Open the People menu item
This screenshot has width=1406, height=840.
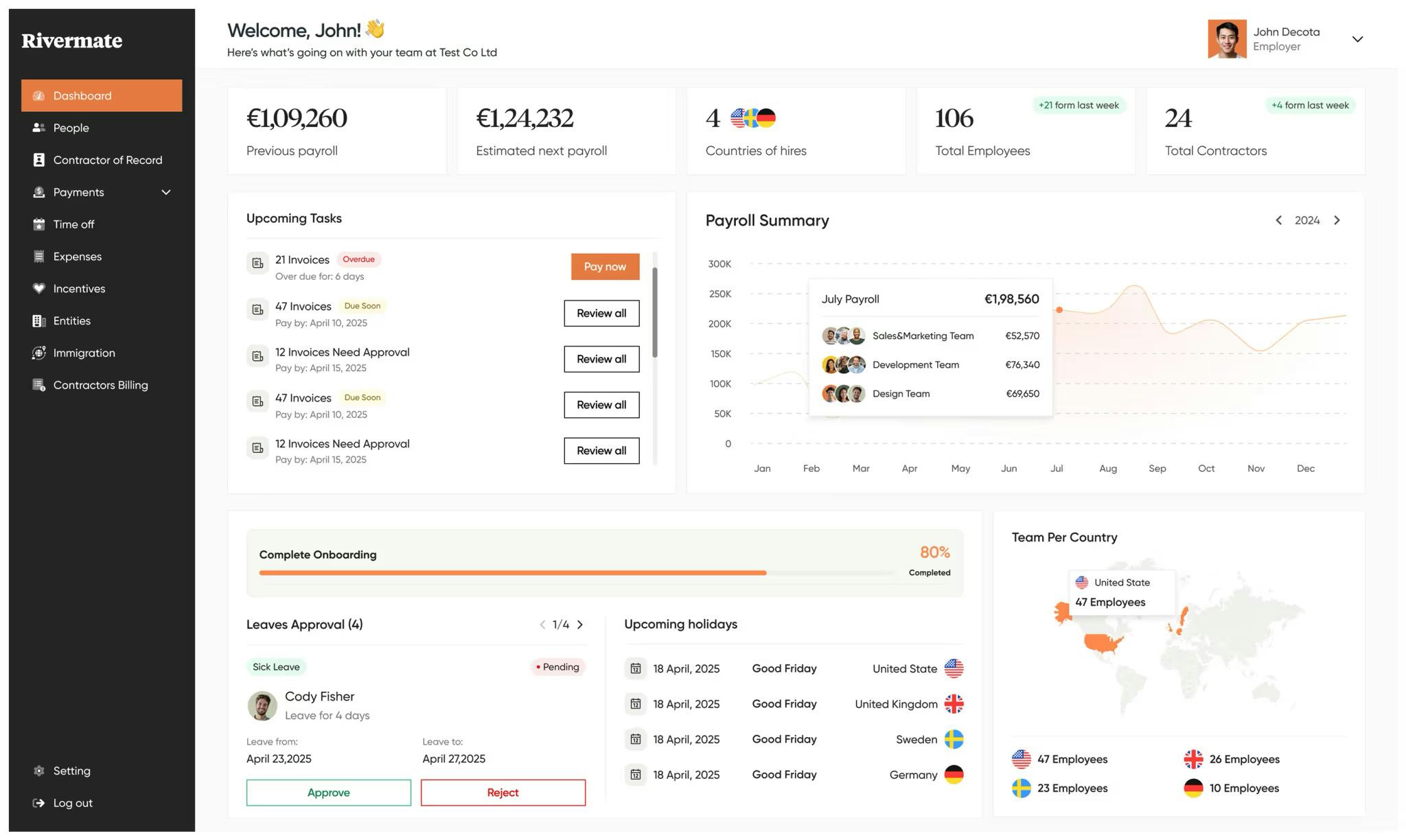point(71,128)
